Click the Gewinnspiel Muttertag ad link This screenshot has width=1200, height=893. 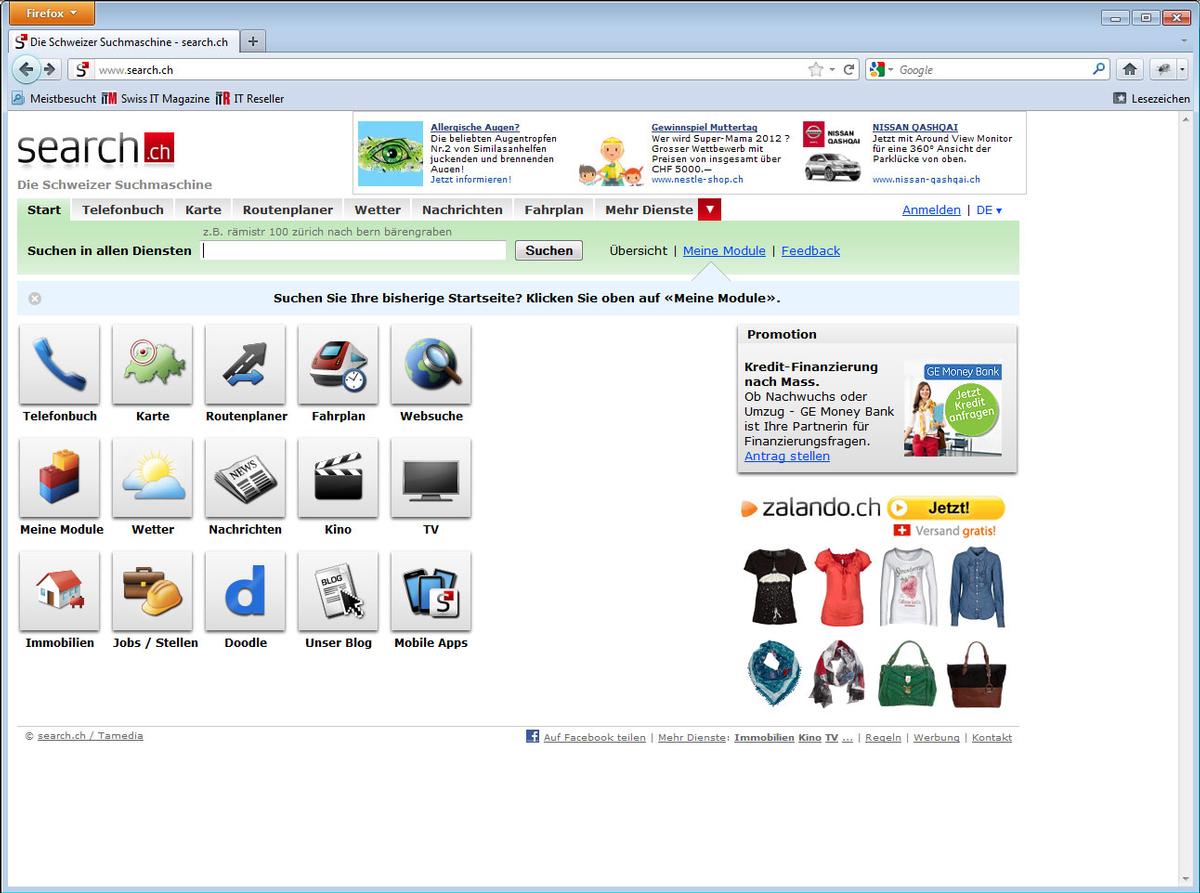point(704,127)
